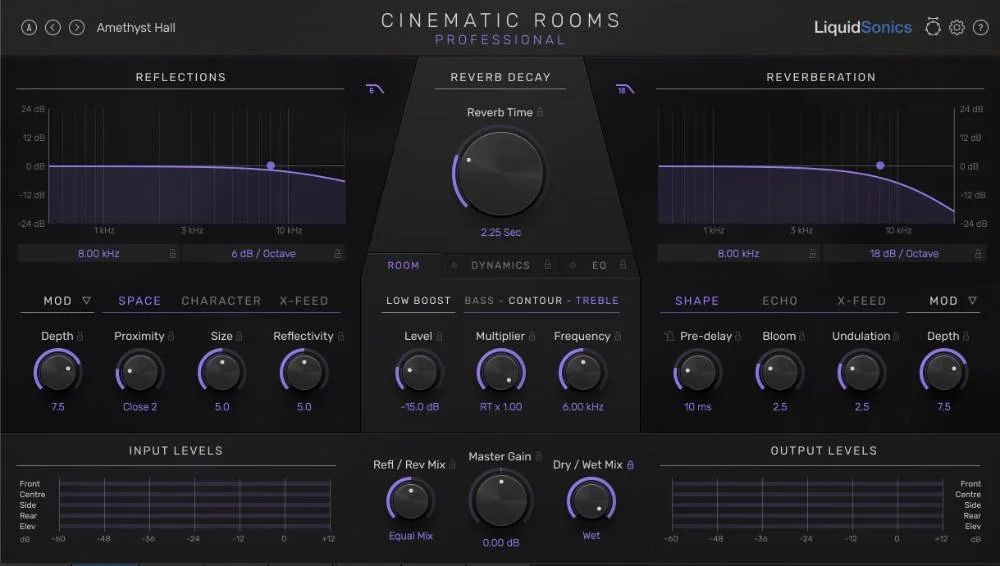Toggle the Master Gain lock icon
This screenshot has width=1000, height=566.
(538, 456)
